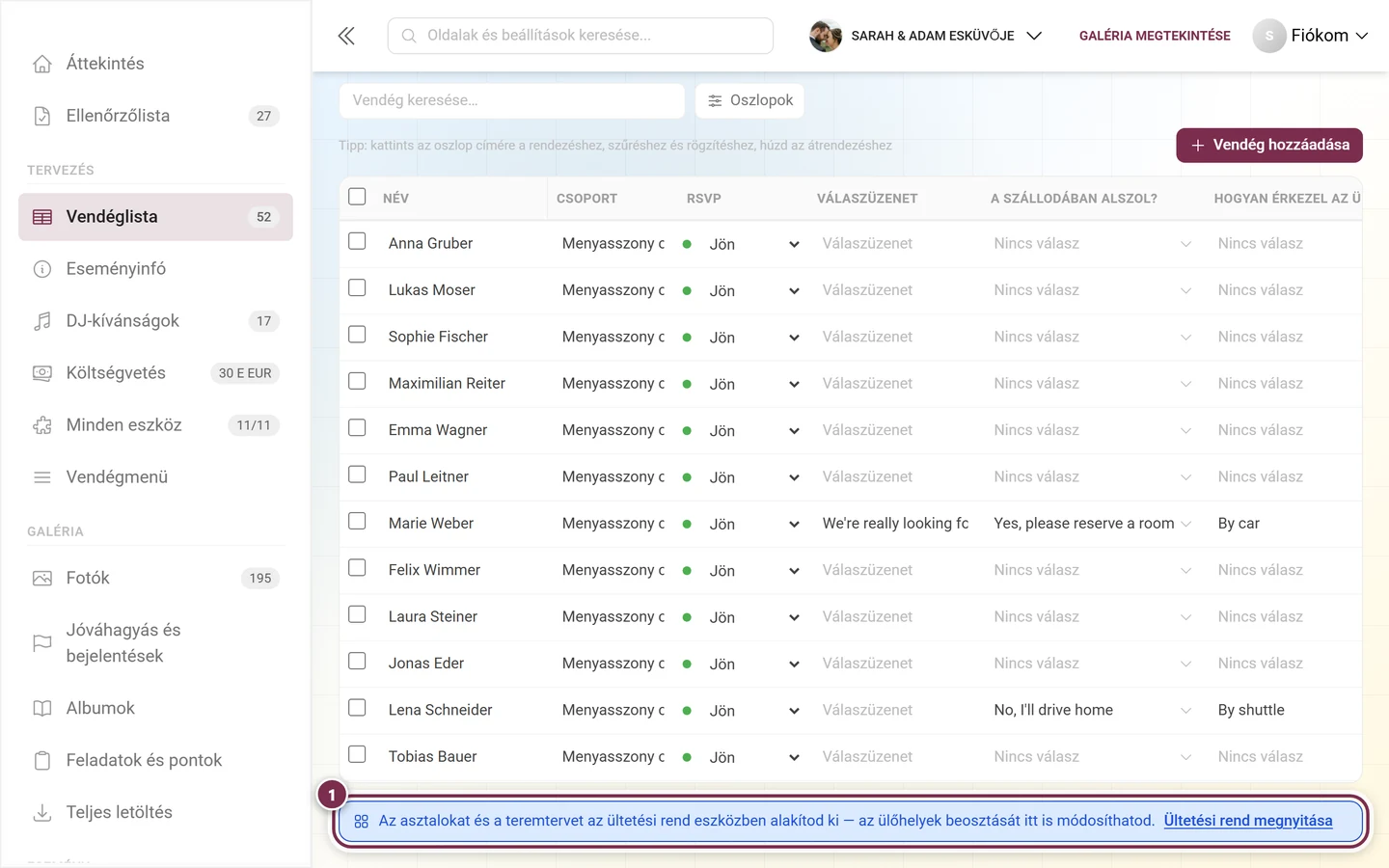Click the Vendéglista table icon in sidebar
Image resolution: width=1389 pixels, height=868 pixels.
42,217
